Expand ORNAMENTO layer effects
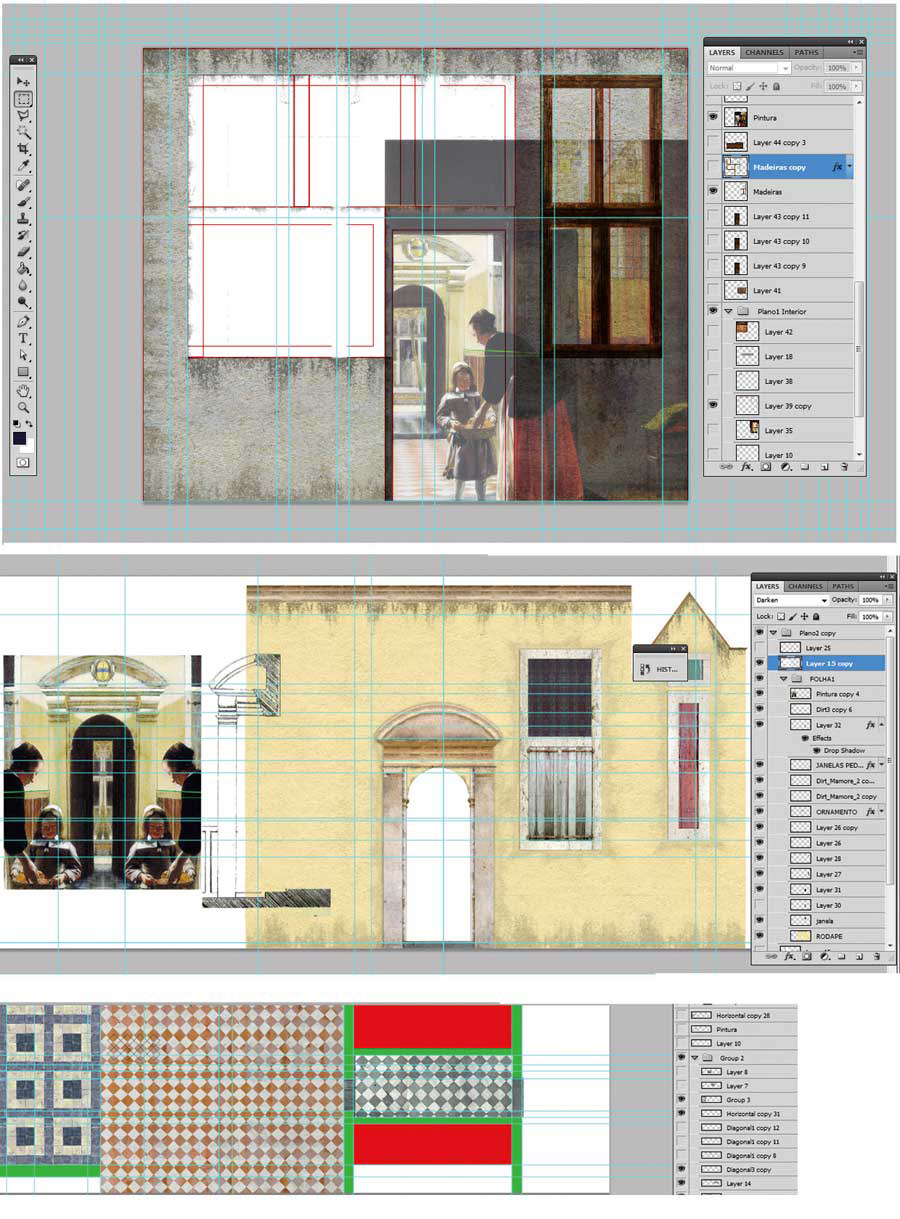 [x=881, y=812]
